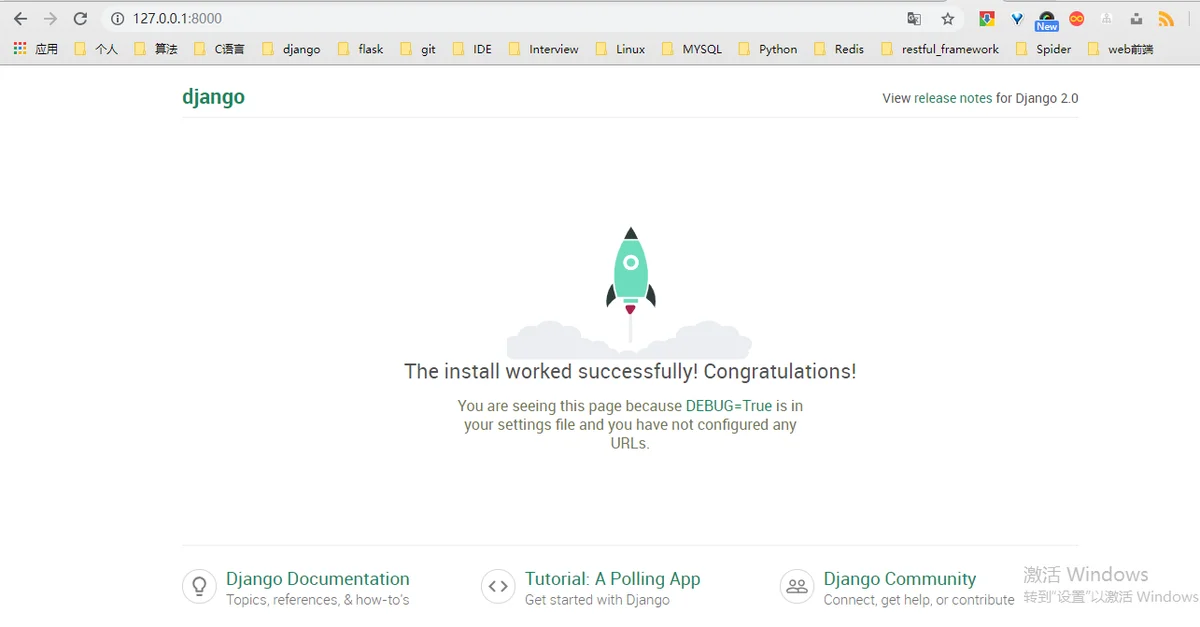This screenshot has width=1200, height=627.
Task: Open the 算法 bookmark folder
Action: click(x=155, y=49)
